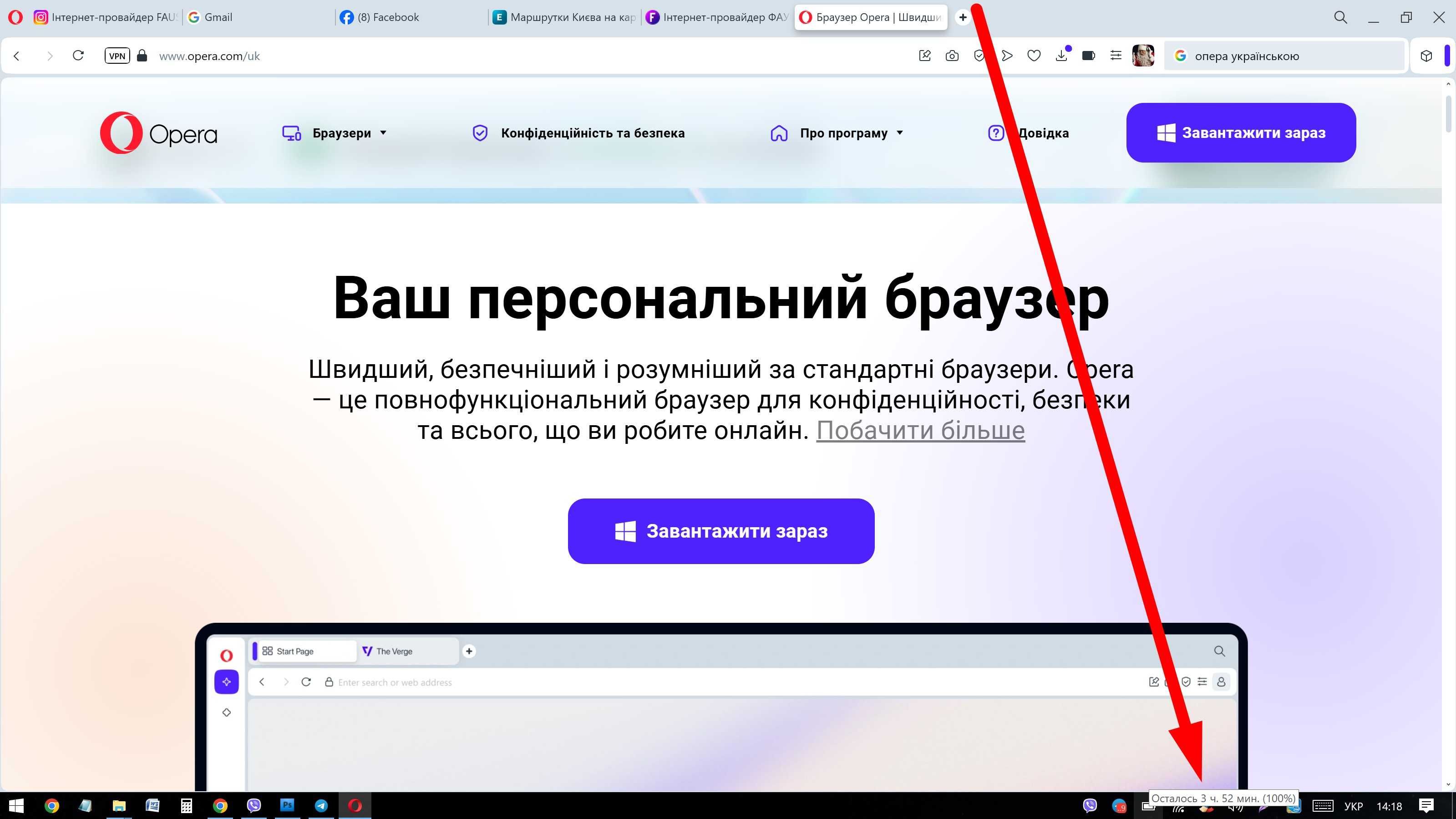
Task: Take a snapshot with the camera icon
Action: (x=952, y=56)
